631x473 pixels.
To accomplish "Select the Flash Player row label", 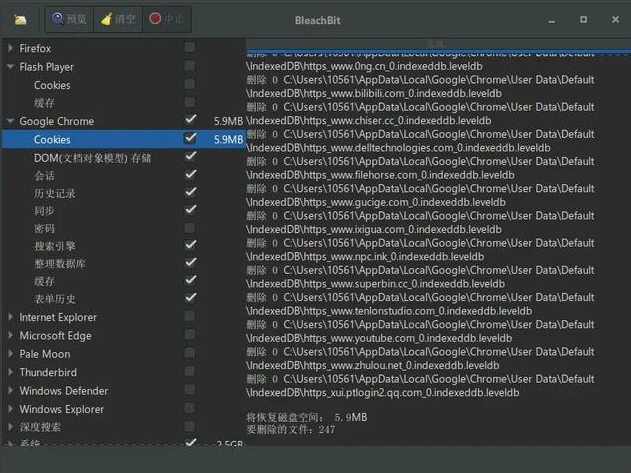I will [x=47, y=67].
